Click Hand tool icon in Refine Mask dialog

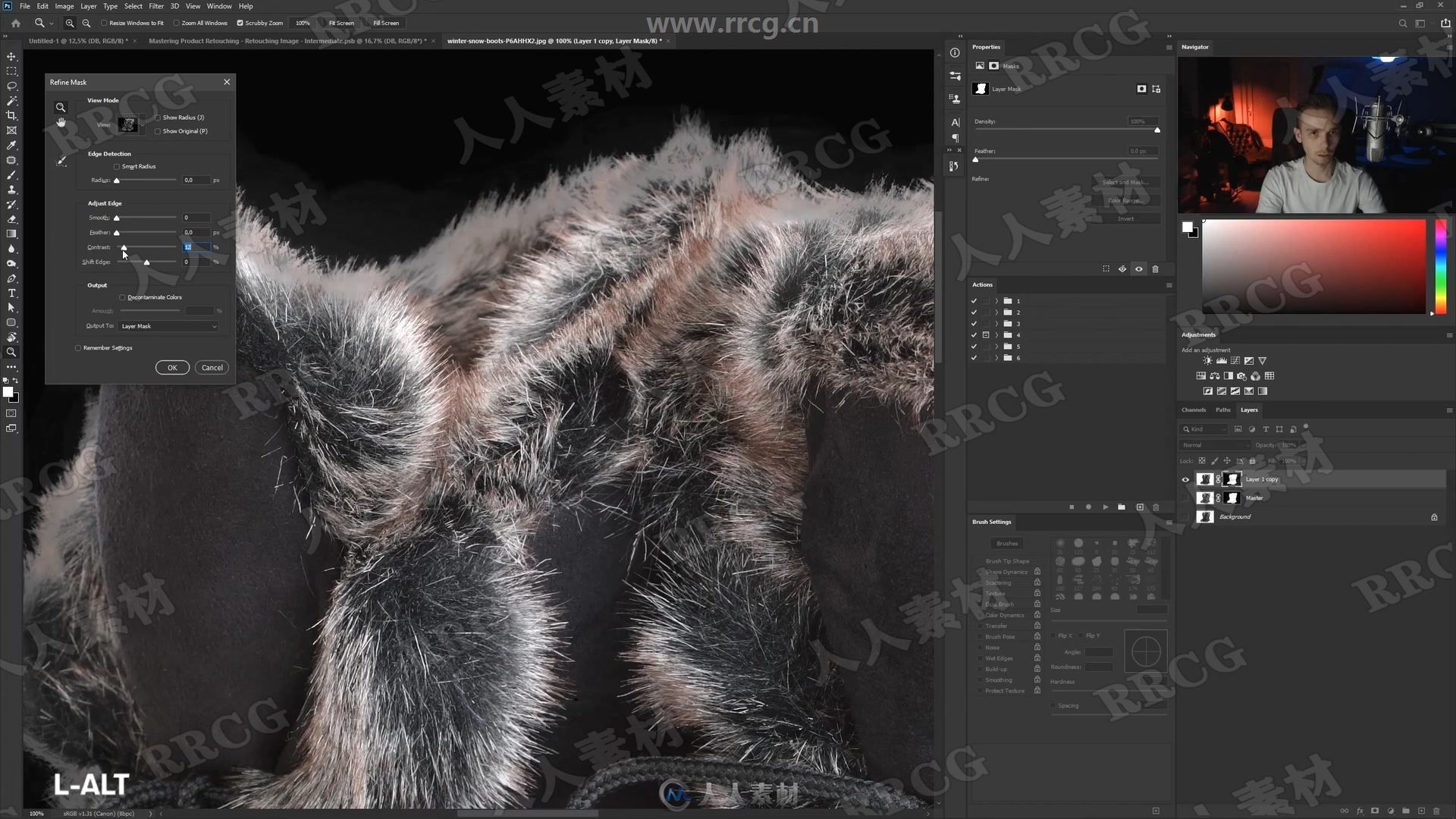[61, 123]
